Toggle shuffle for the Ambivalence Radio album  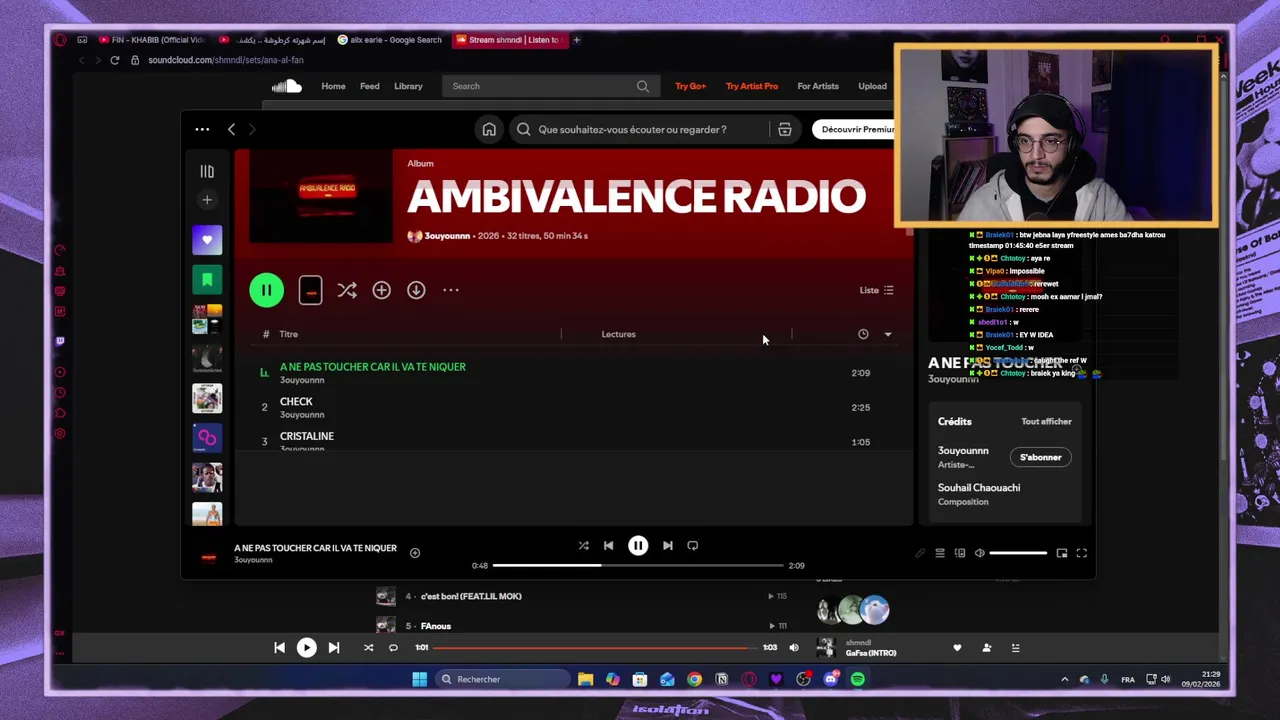pyautogui.click(x=346, y=290)
